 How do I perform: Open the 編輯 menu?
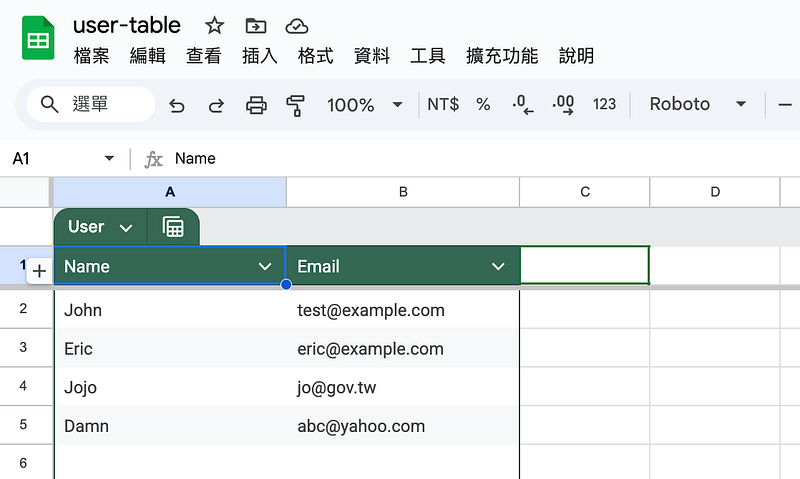tap(147, 56)
